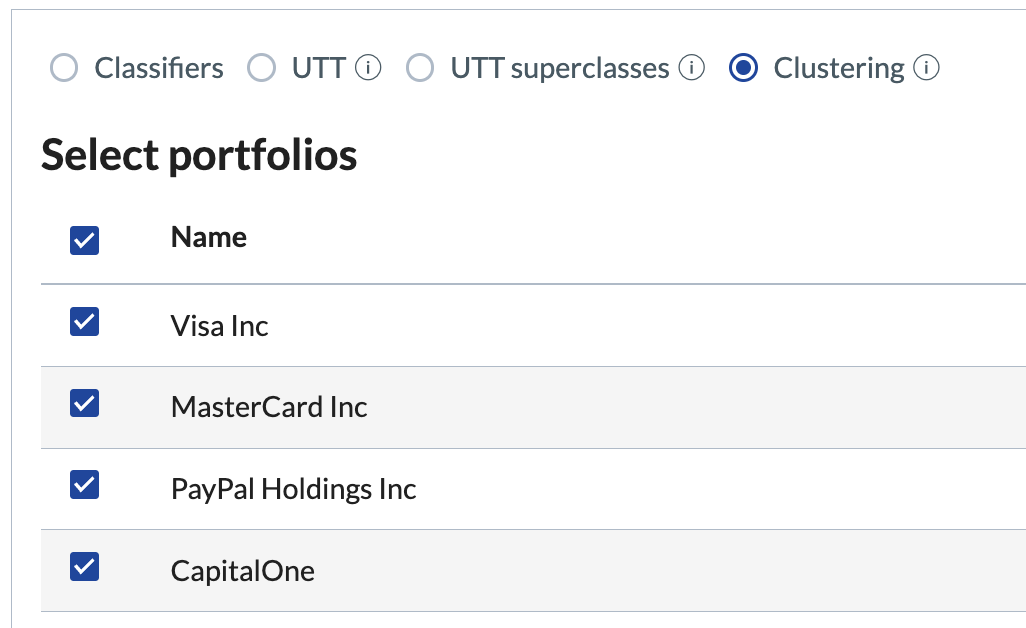Switch to the UTT superclasses radio option

[419, 68]
